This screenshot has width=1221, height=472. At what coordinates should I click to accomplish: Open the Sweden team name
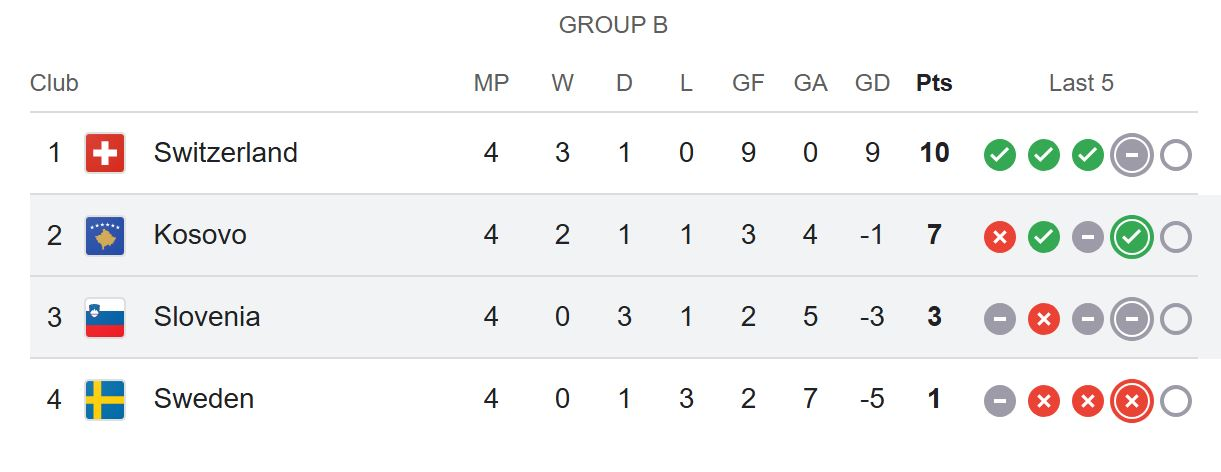click(204, 399)
